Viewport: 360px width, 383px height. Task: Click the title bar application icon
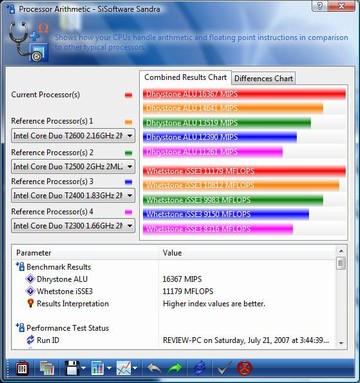coord(11,9)
